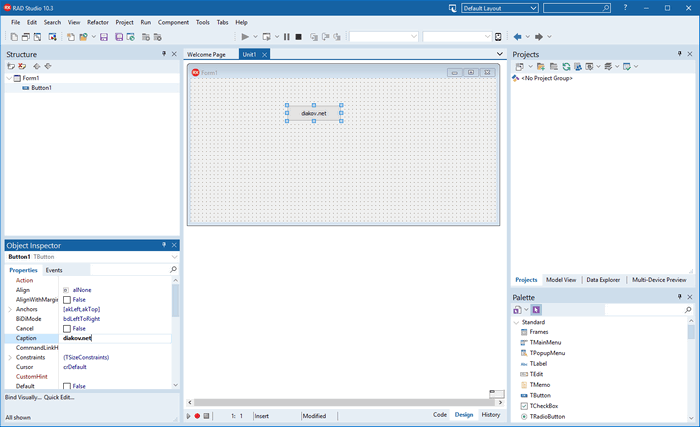This screenshot has width=700, height=427.
Task: Click the Refresh icon in Projects panel
Action: pyautogui.click(x=565, y=66)
